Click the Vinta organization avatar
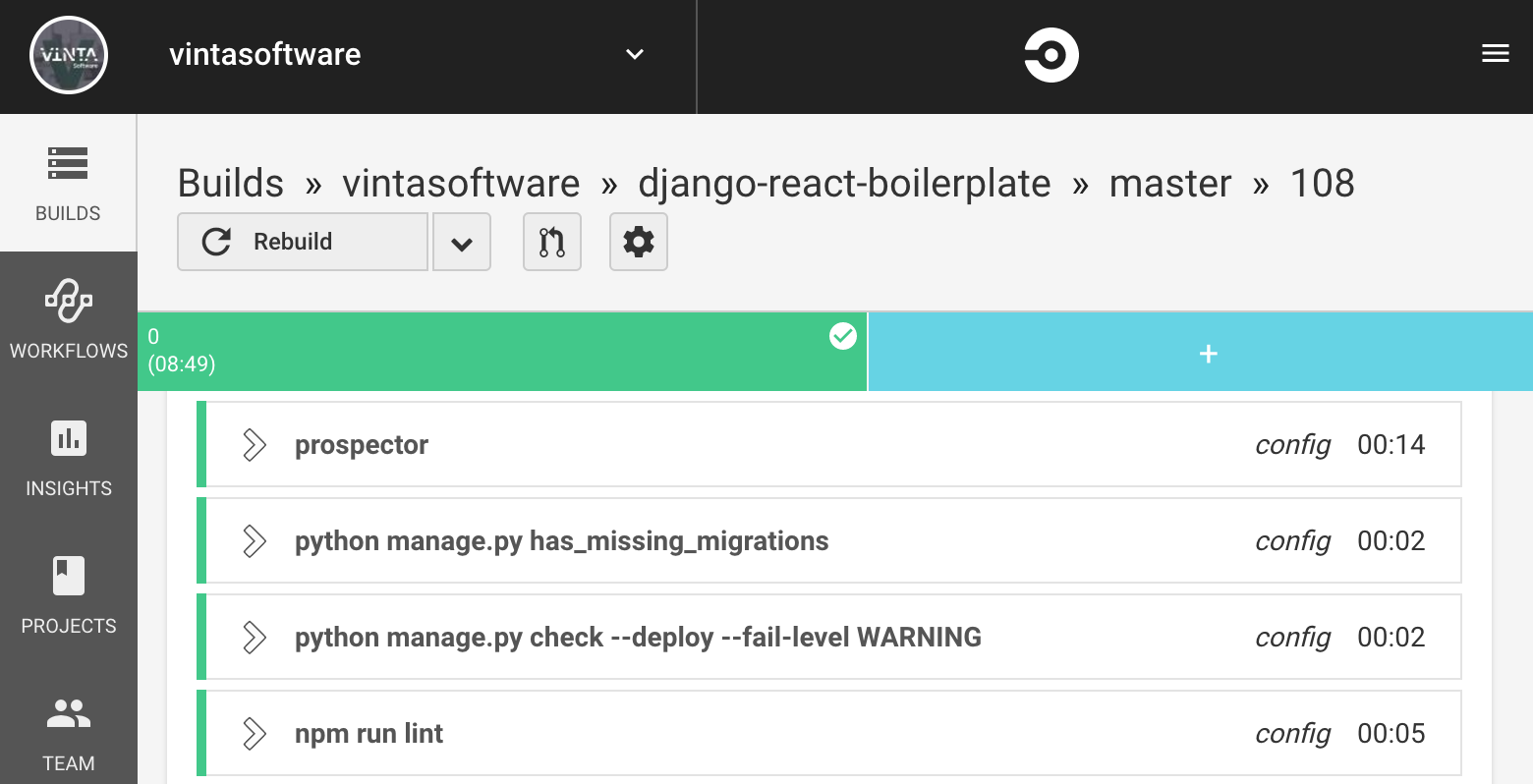The height and width of the screenshot is (784, 1533). click(x=69, y=55)
